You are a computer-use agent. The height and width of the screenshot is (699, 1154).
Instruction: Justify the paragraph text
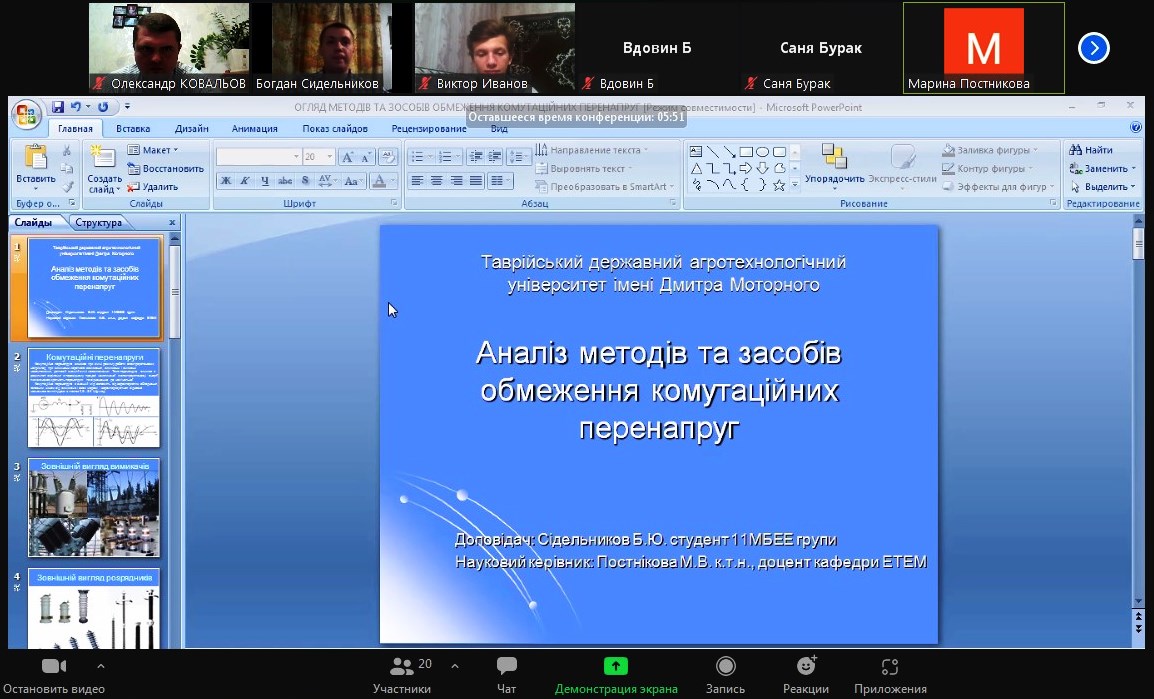tap(476, 180)
